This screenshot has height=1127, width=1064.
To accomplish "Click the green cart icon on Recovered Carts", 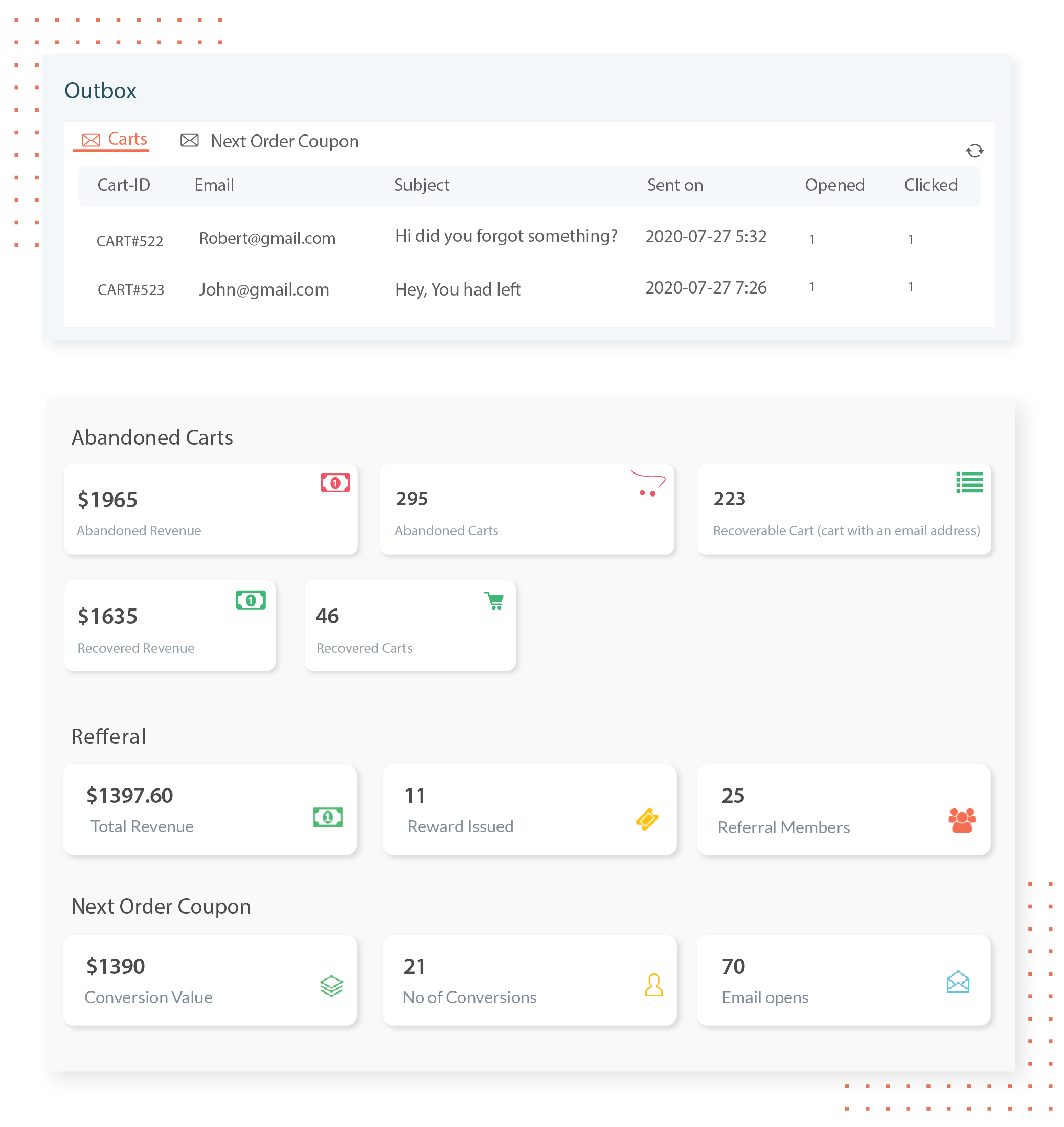I will (493, 600).
